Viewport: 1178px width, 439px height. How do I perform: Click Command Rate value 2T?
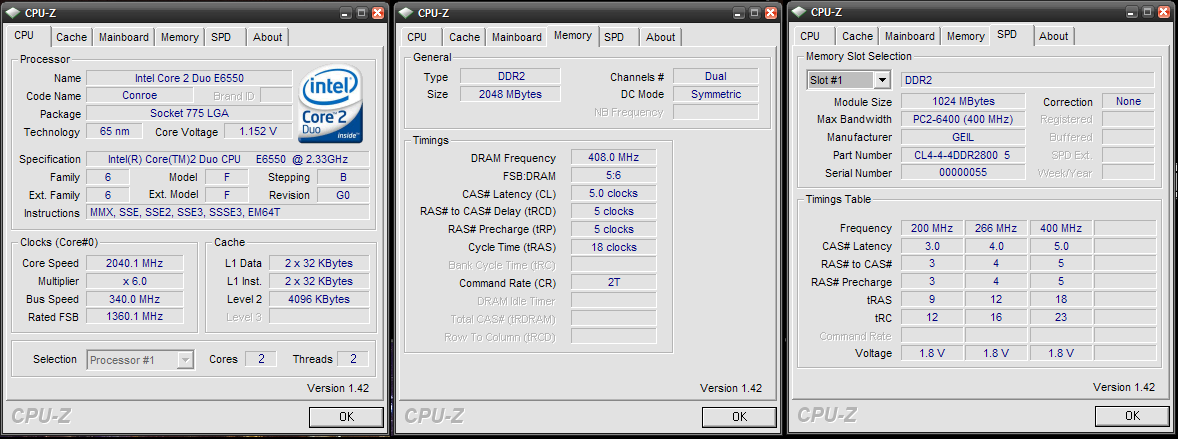tap(614, 283)
